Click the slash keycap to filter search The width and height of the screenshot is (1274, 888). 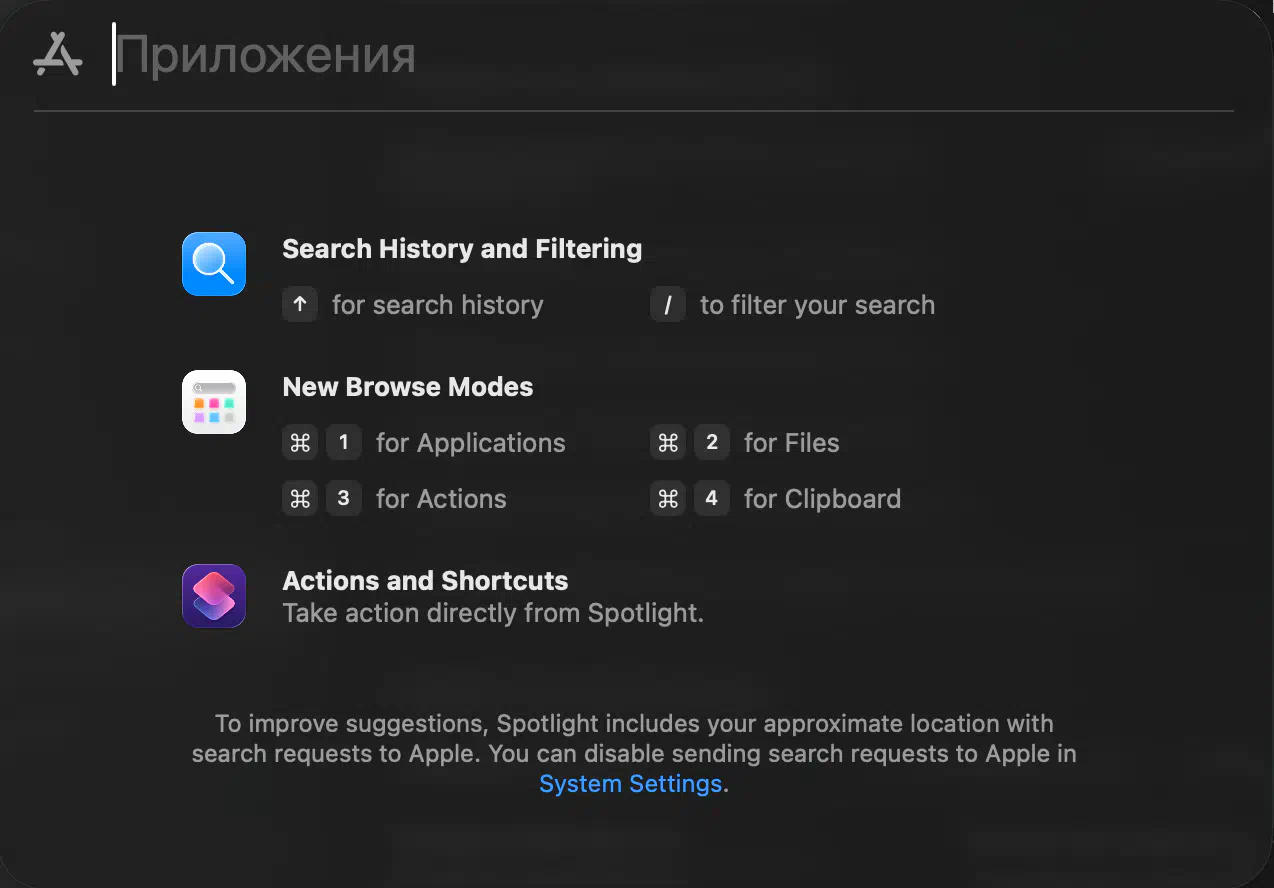pyautogui.click(x=667, y=305)
